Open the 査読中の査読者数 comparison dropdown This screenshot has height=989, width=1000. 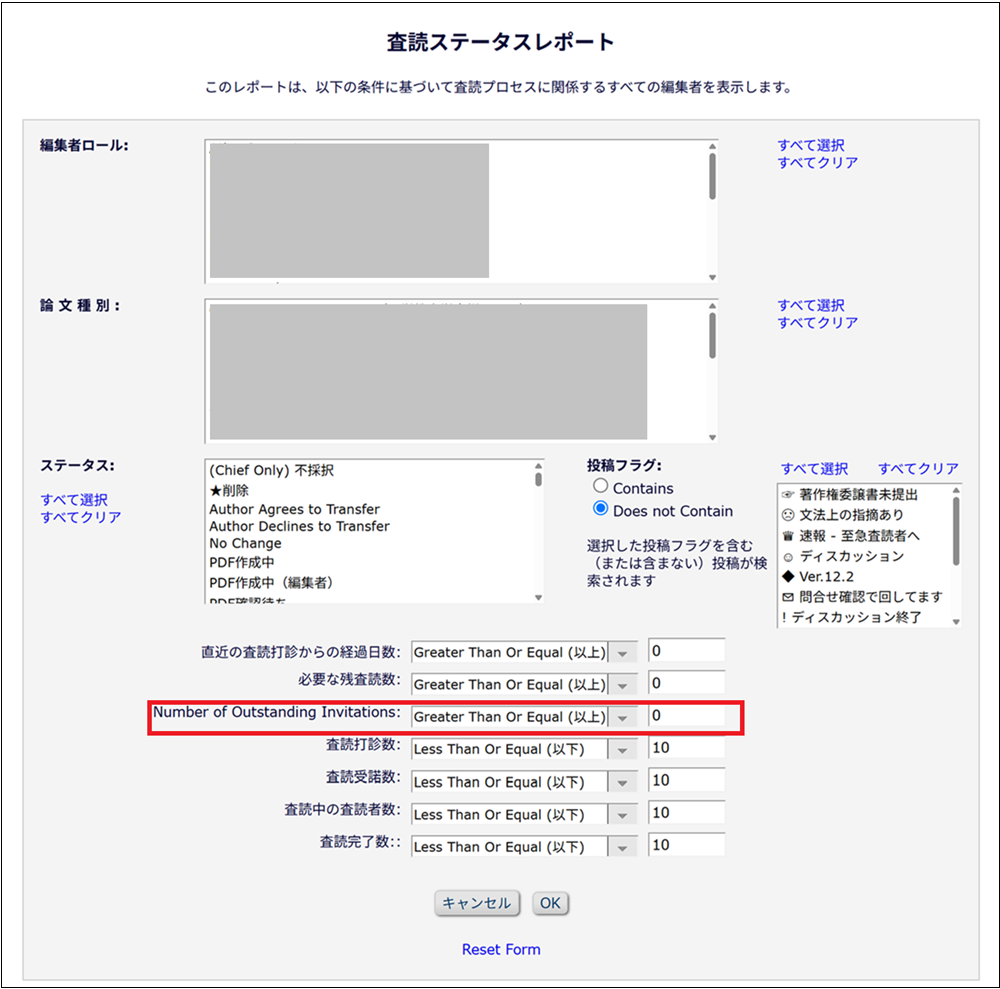524,814
